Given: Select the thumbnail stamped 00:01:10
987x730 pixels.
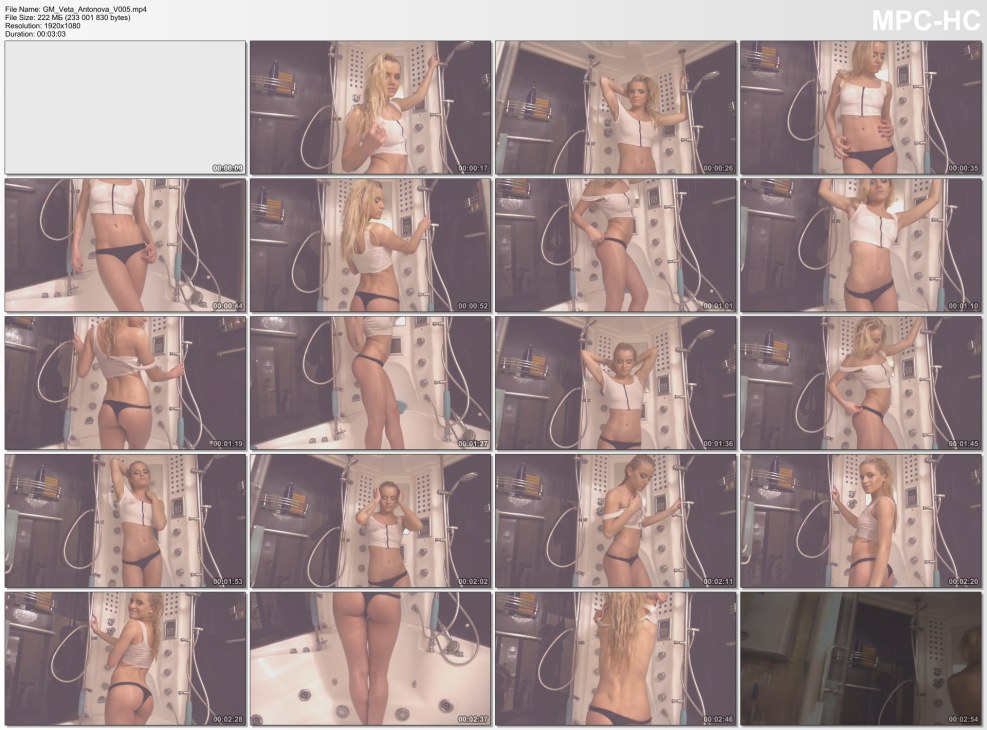Looking at the screenshot, I should pos(860,245).
